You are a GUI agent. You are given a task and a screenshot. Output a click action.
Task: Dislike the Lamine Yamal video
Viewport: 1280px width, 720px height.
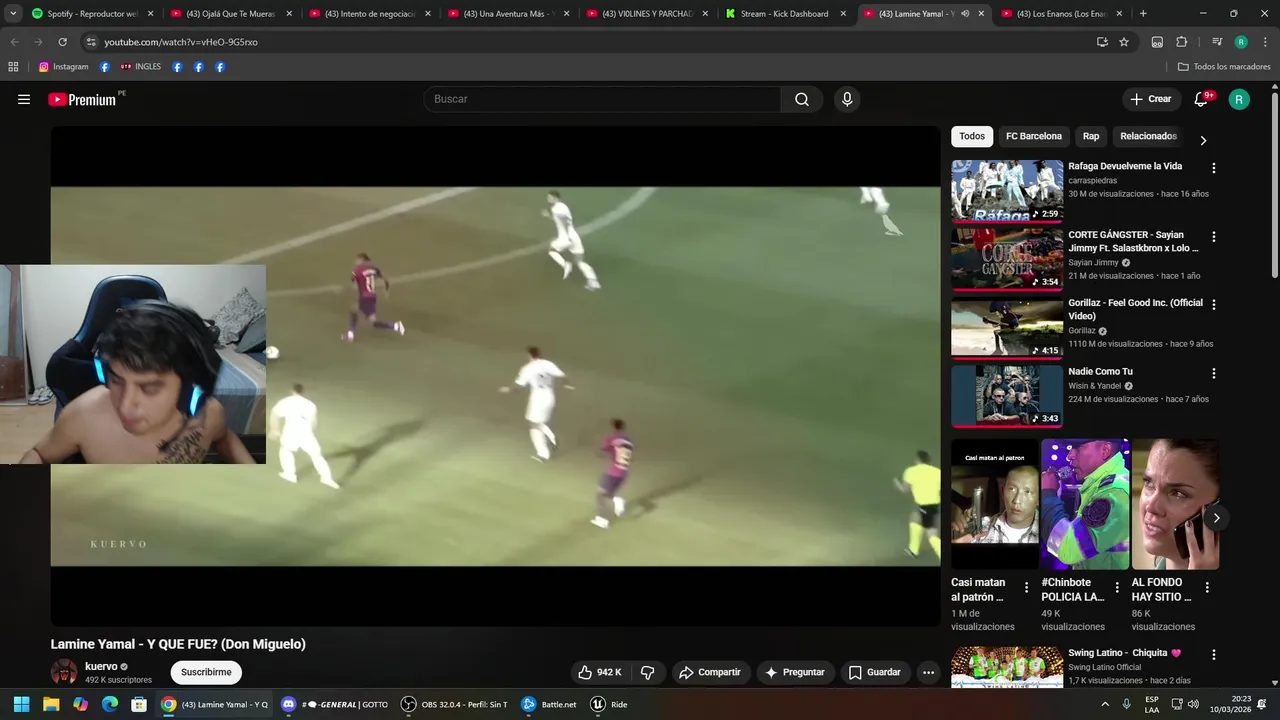[647, 672]
